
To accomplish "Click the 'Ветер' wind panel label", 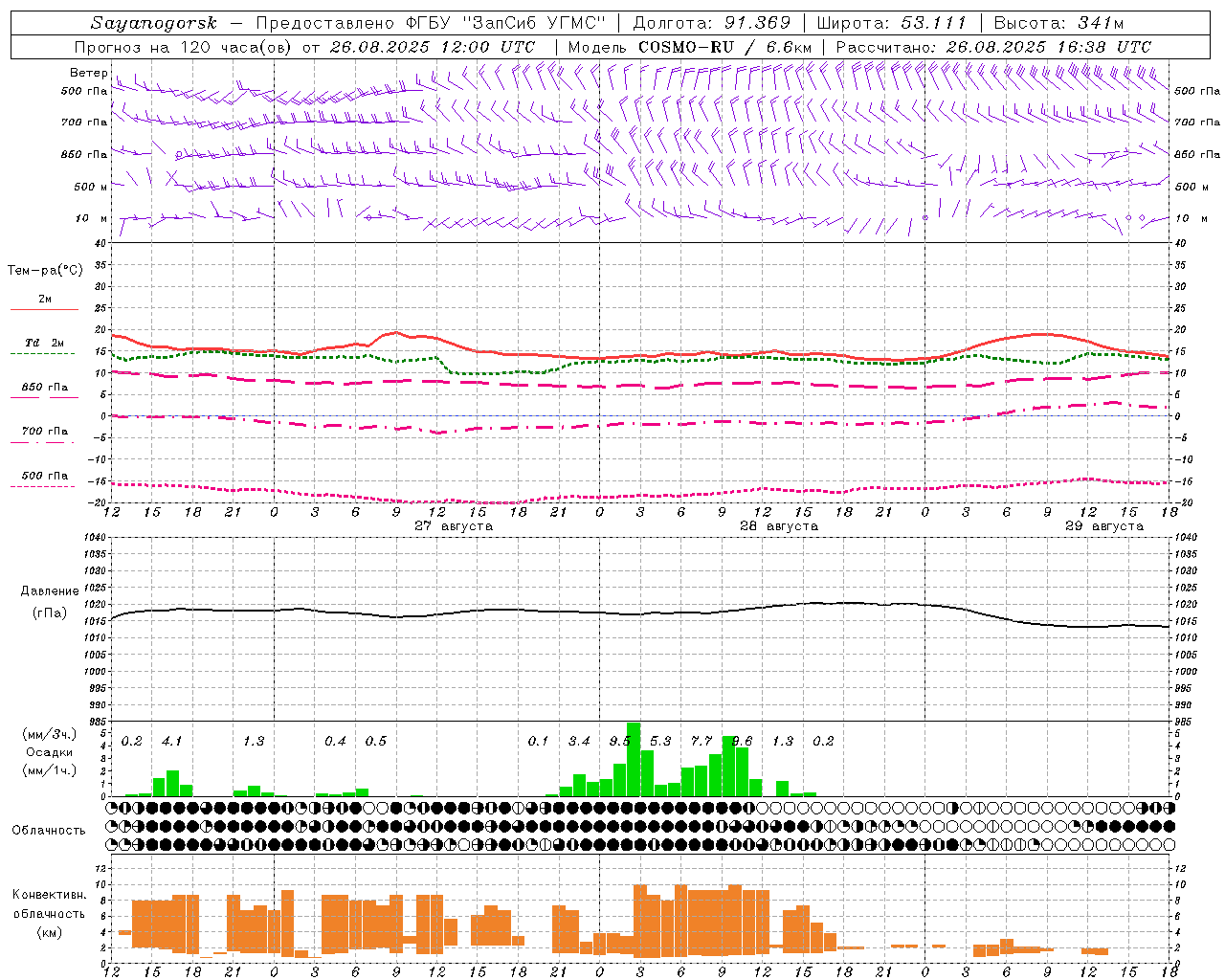I will coord(88,73).
